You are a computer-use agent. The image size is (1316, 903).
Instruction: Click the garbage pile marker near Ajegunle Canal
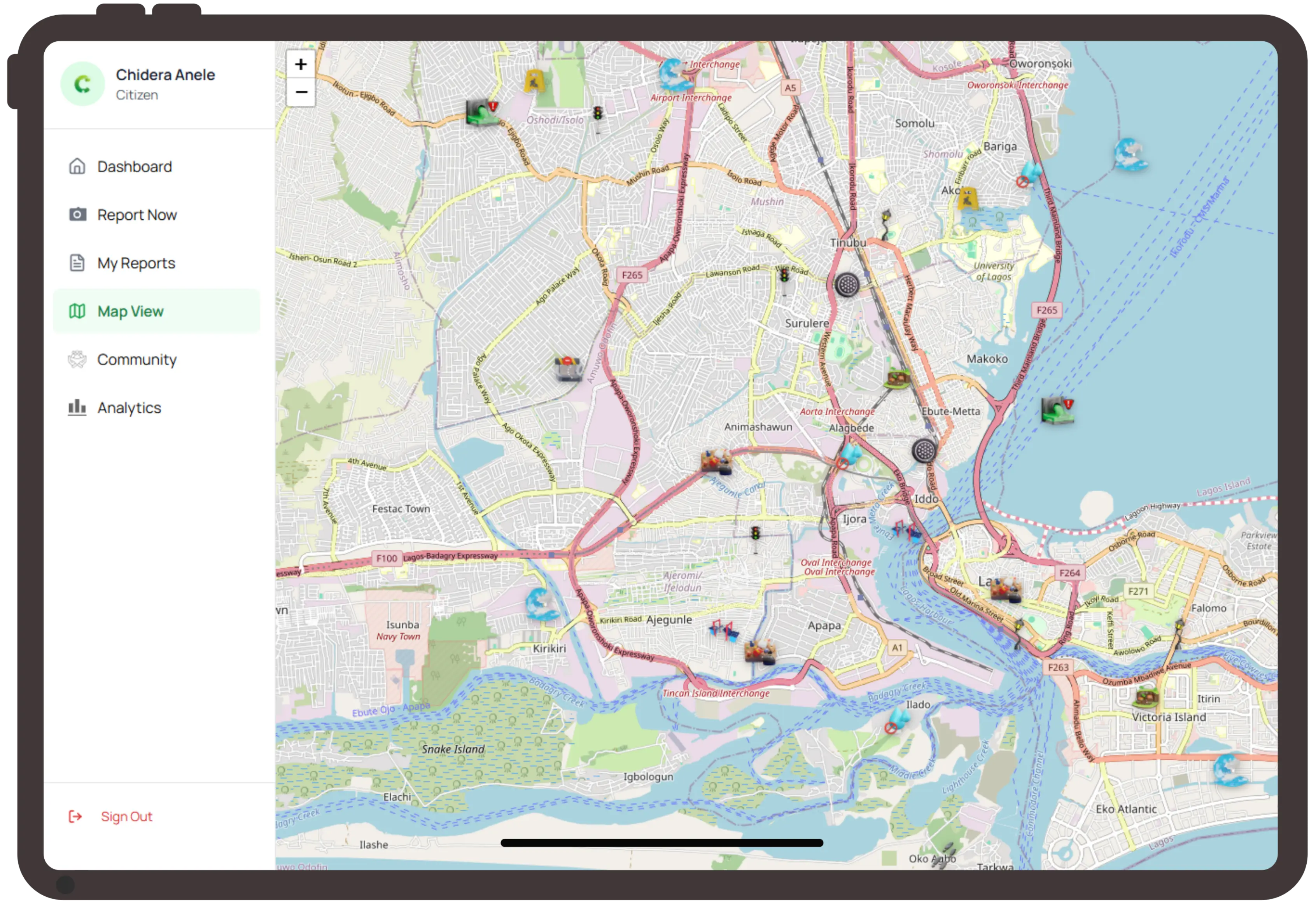point(716,461)
